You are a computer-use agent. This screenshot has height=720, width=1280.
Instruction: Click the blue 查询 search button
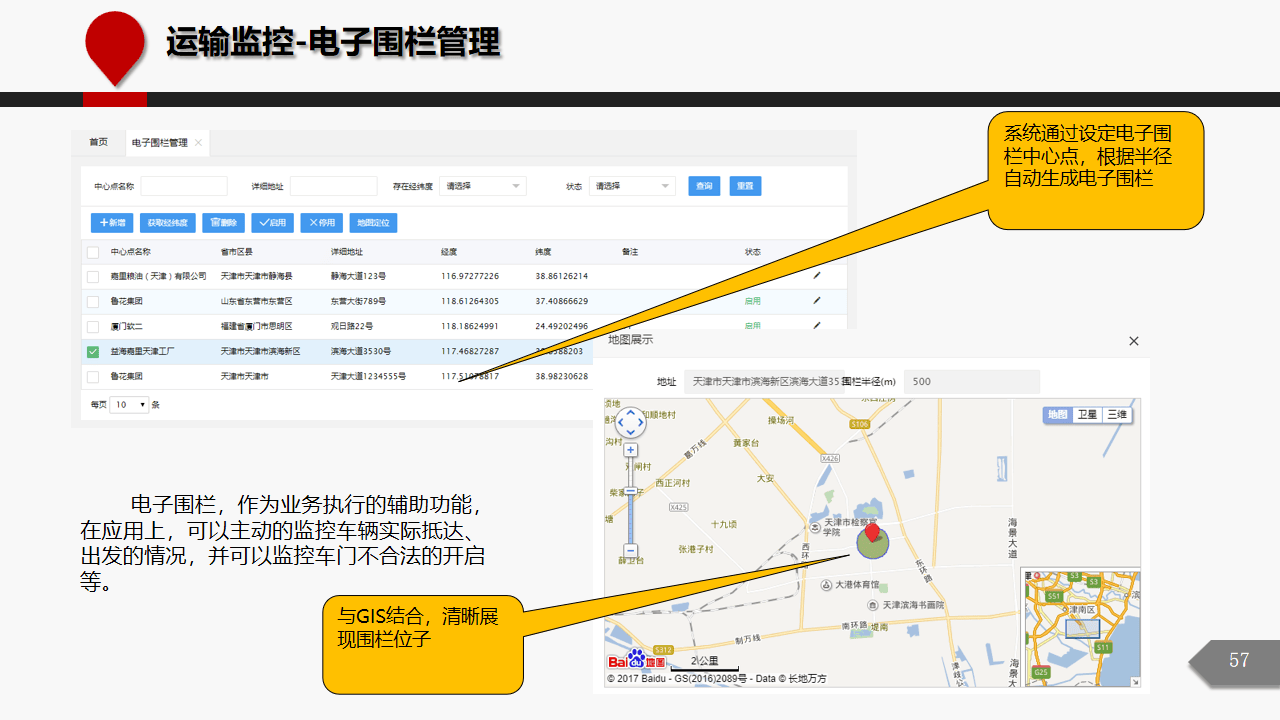click(x=704, y=186)
